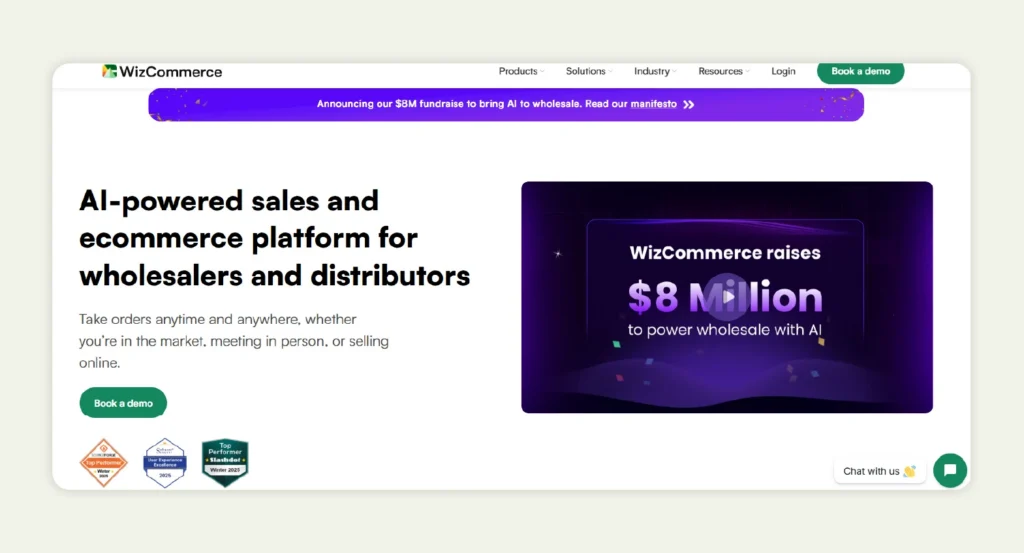Click the double-arrow icon in the announcement banner
The image size is (1024, 553).
688,104
